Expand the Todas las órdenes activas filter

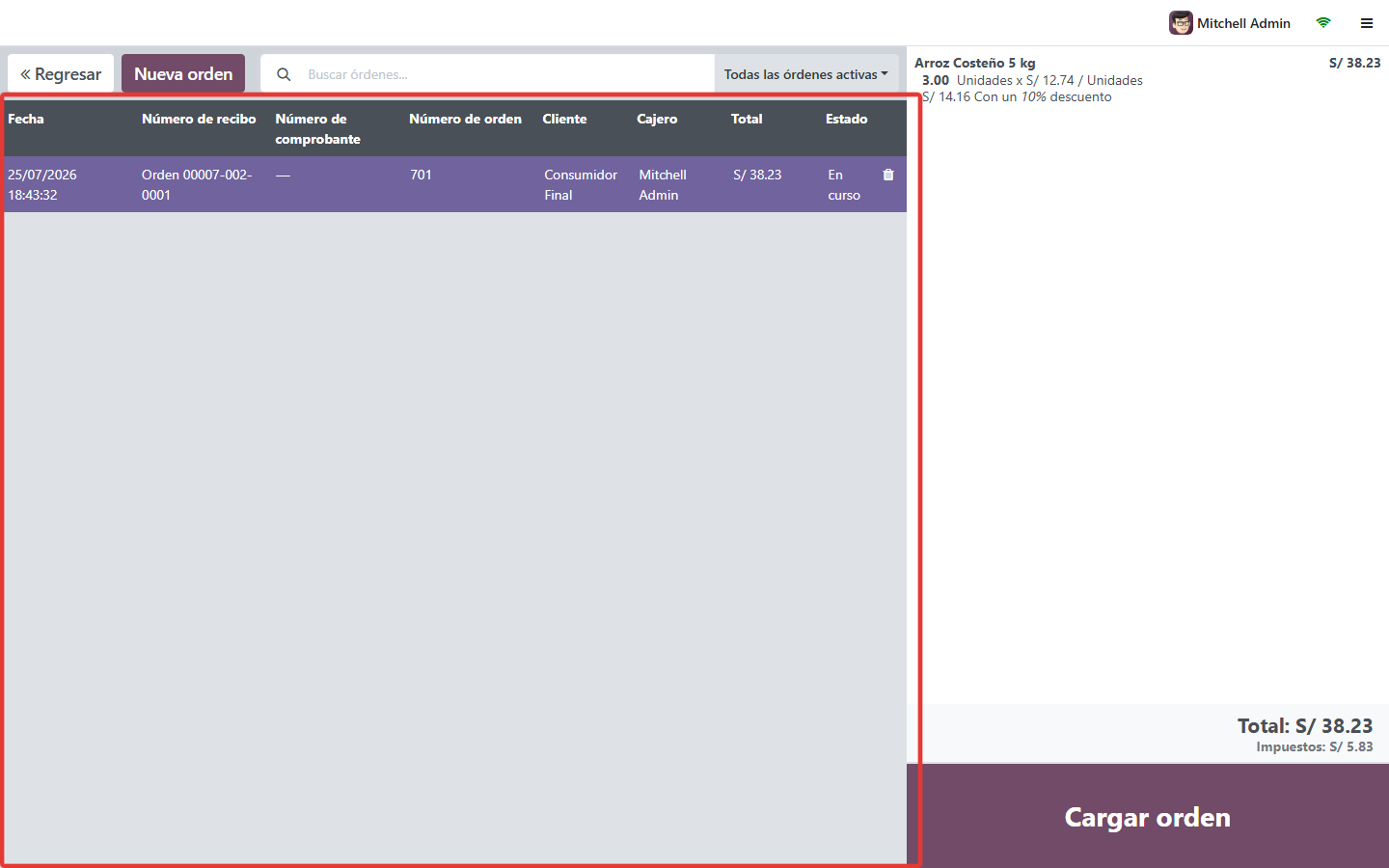click(x=806, y=74)
